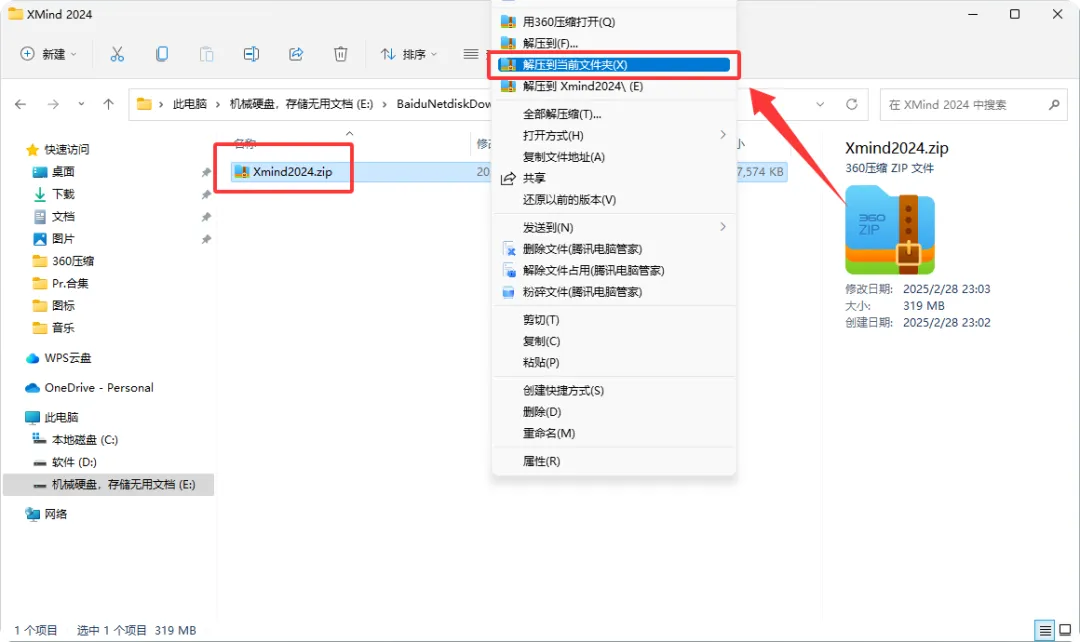The width and height of the screenshot is (1080, 642).
Task: Open 软件 (D:) drive
Action: pyautogui.click(x=65, y=462)
